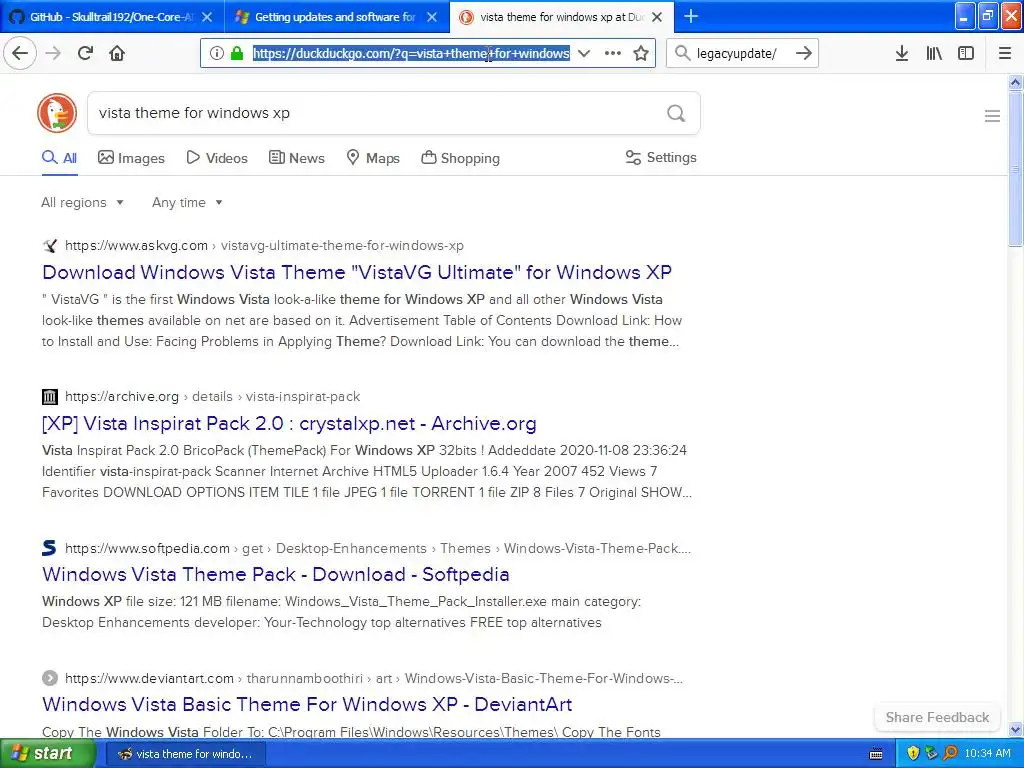Click the vista theme taskbar button

click(185, 754)
